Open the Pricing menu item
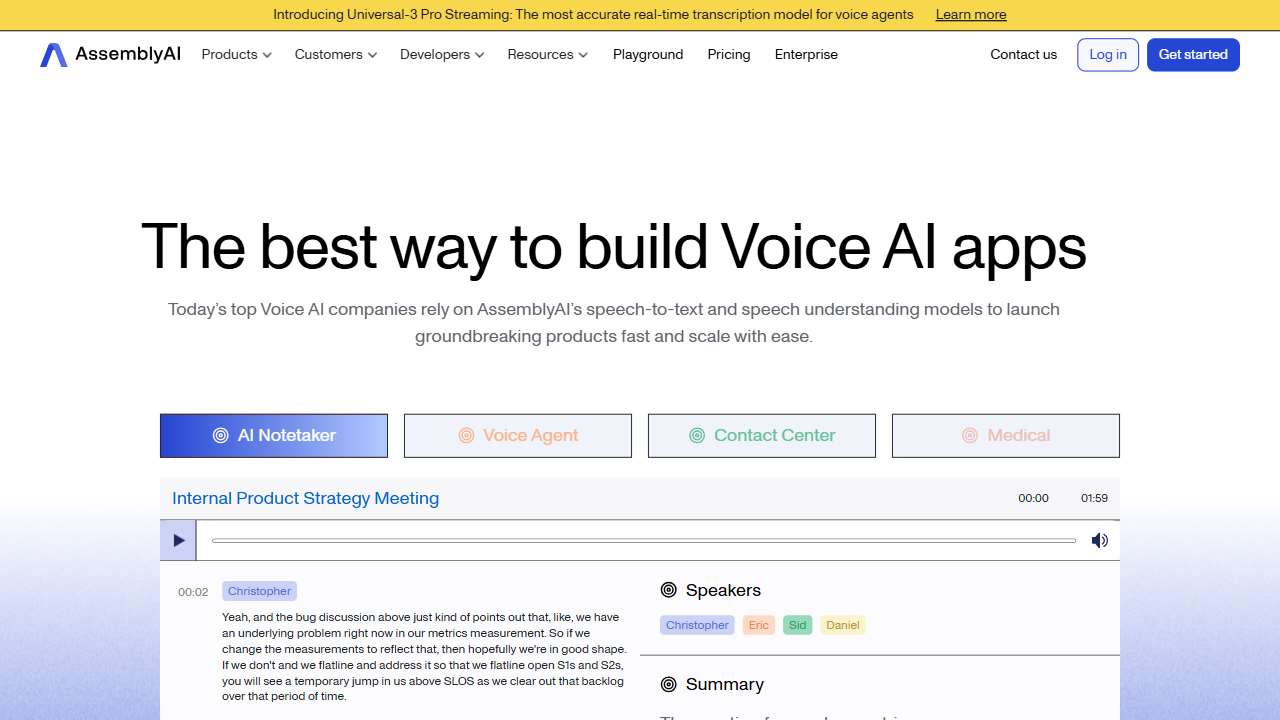The height and width of the screenshot is (720, 1280). 728,55
